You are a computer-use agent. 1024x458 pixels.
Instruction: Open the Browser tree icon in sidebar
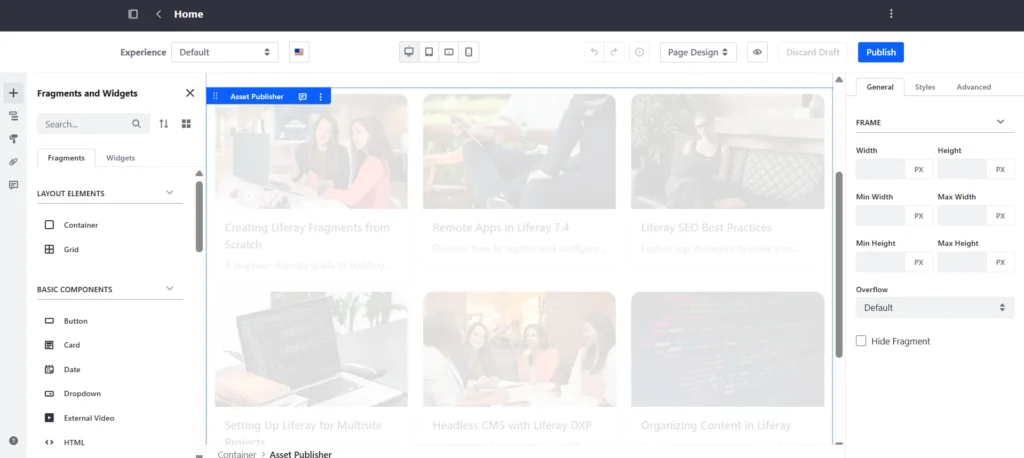point(13,116)
